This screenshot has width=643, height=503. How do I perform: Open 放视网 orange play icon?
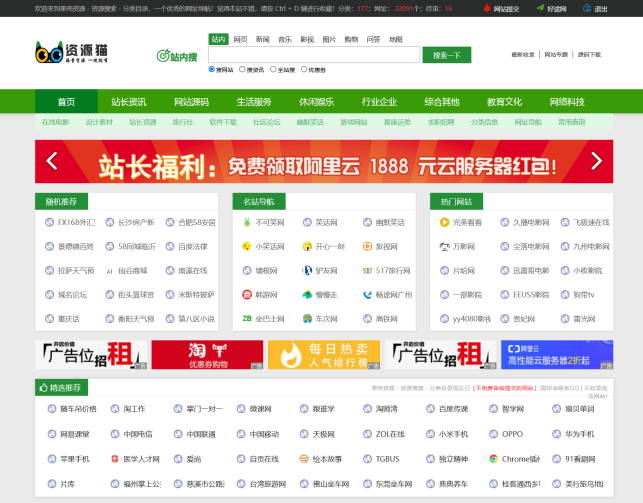click(x=367, y=246)
